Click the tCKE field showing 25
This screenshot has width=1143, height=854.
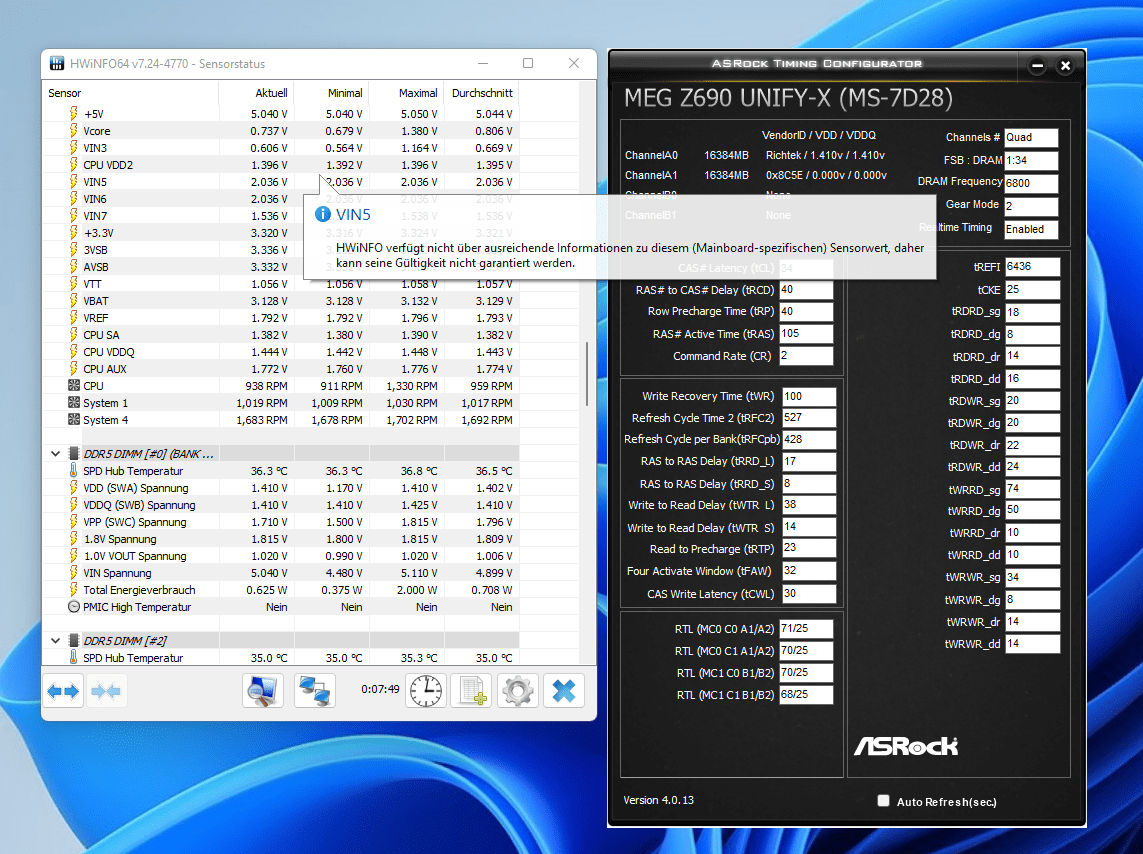coord(1032,289)
